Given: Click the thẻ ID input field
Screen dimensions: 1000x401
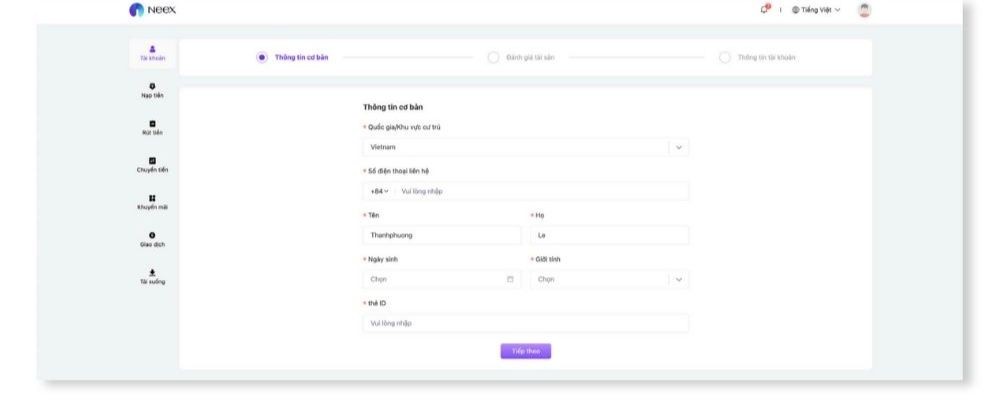Looking at the screenshot, I should pyautogui.click(x=525, y=323).
